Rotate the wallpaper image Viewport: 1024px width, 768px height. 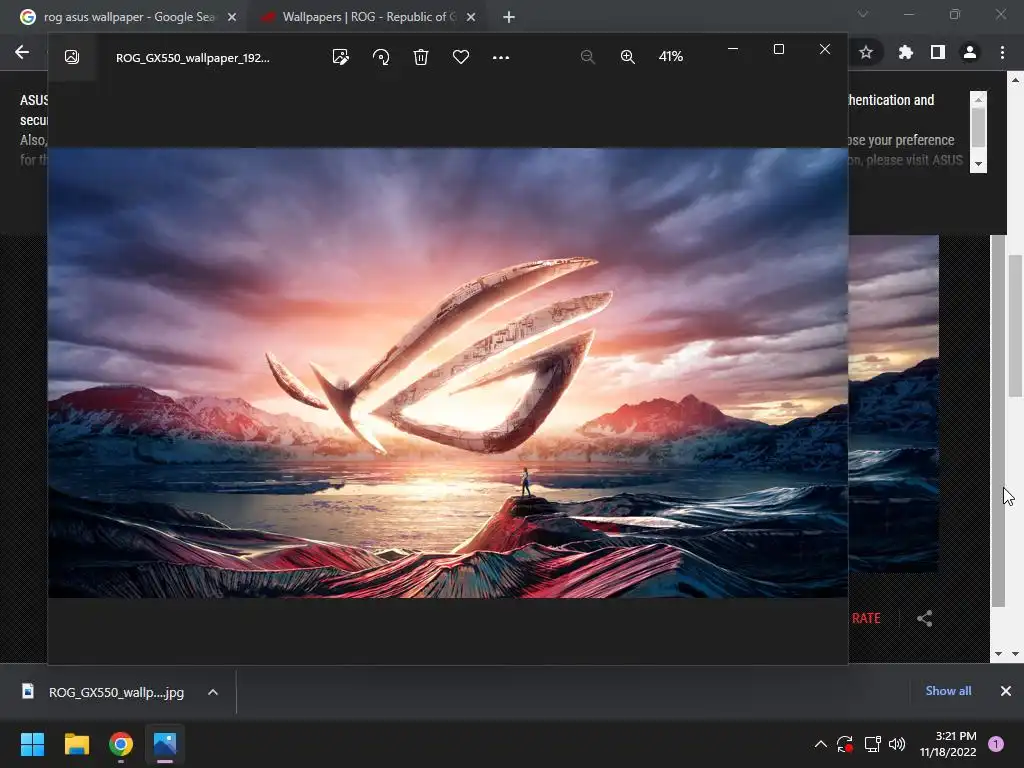point(381,57)
